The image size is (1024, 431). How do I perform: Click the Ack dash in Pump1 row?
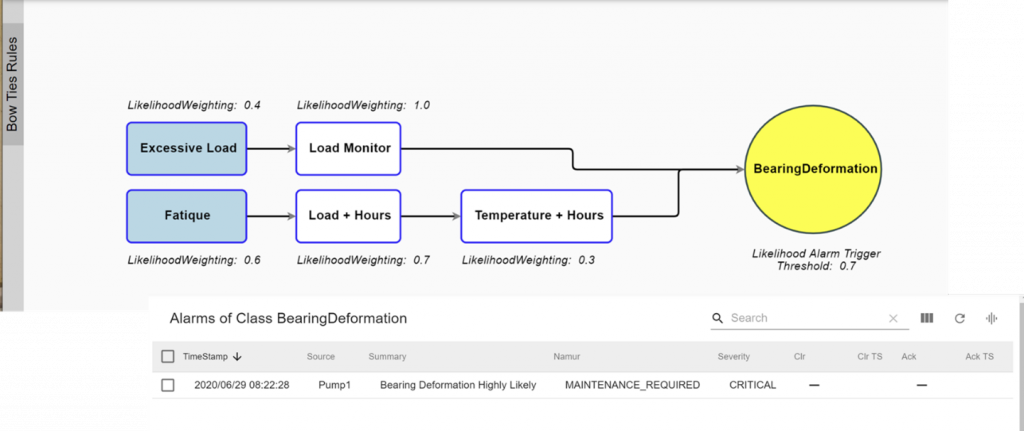[x=921, y=385]
